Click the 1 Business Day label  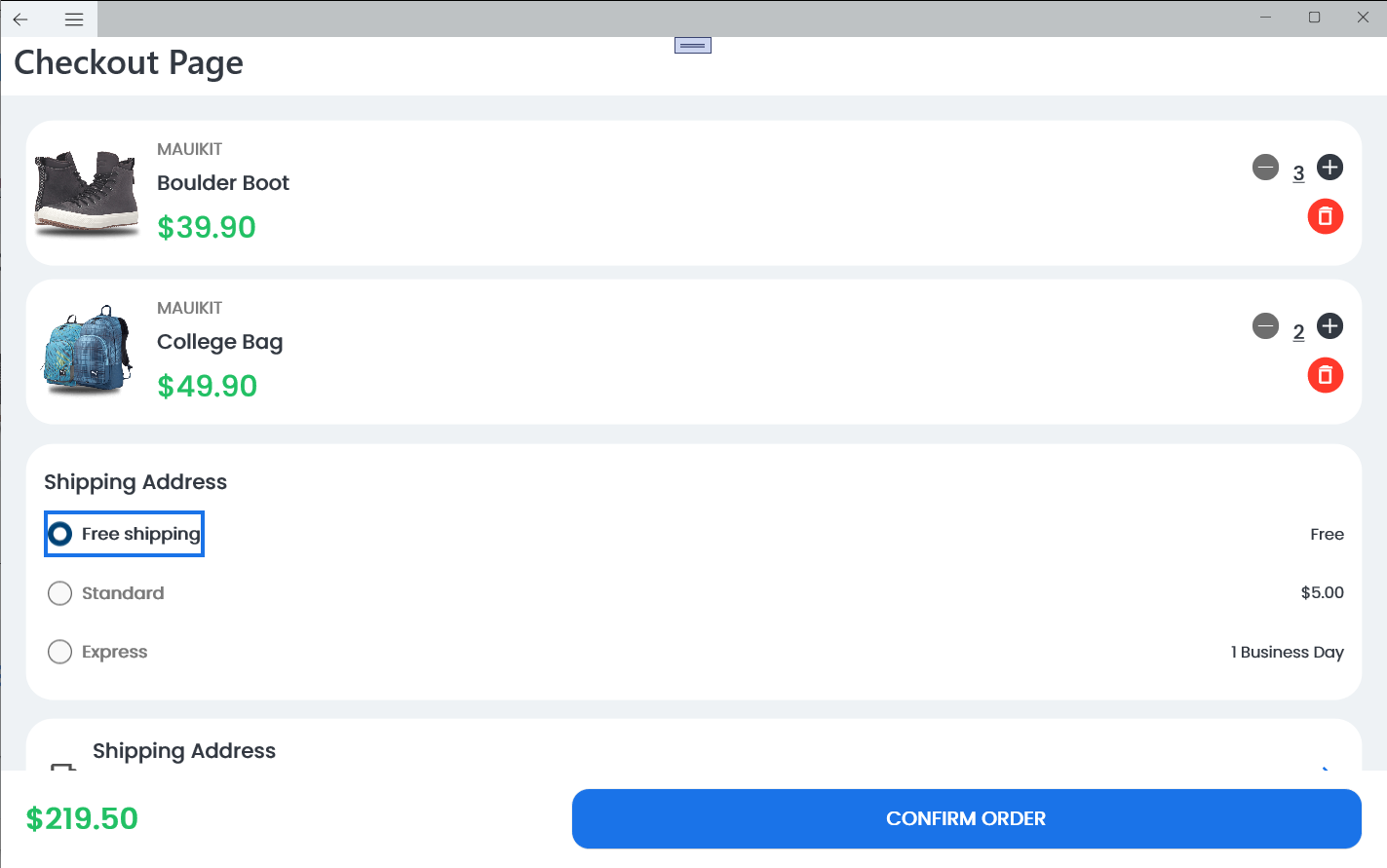1287,652
